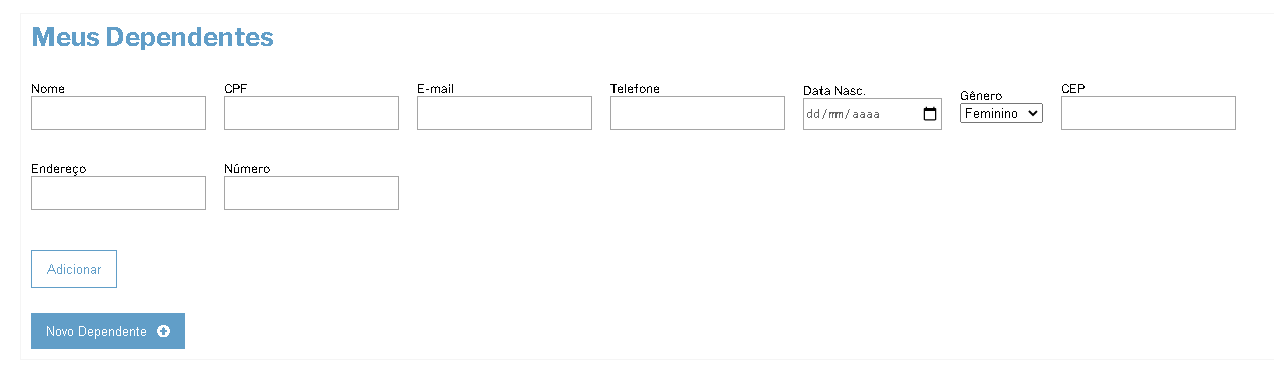Click the Adicionar button
Screen dimensions: 1274x376
click(74, 269)
